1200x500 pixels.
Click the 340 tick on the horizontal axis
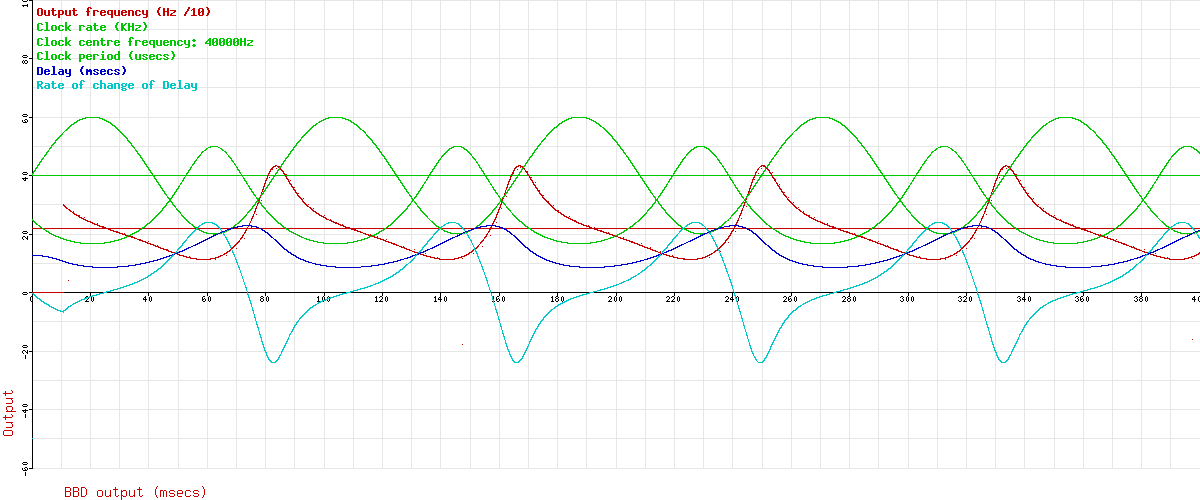(x=1023, y=299)
